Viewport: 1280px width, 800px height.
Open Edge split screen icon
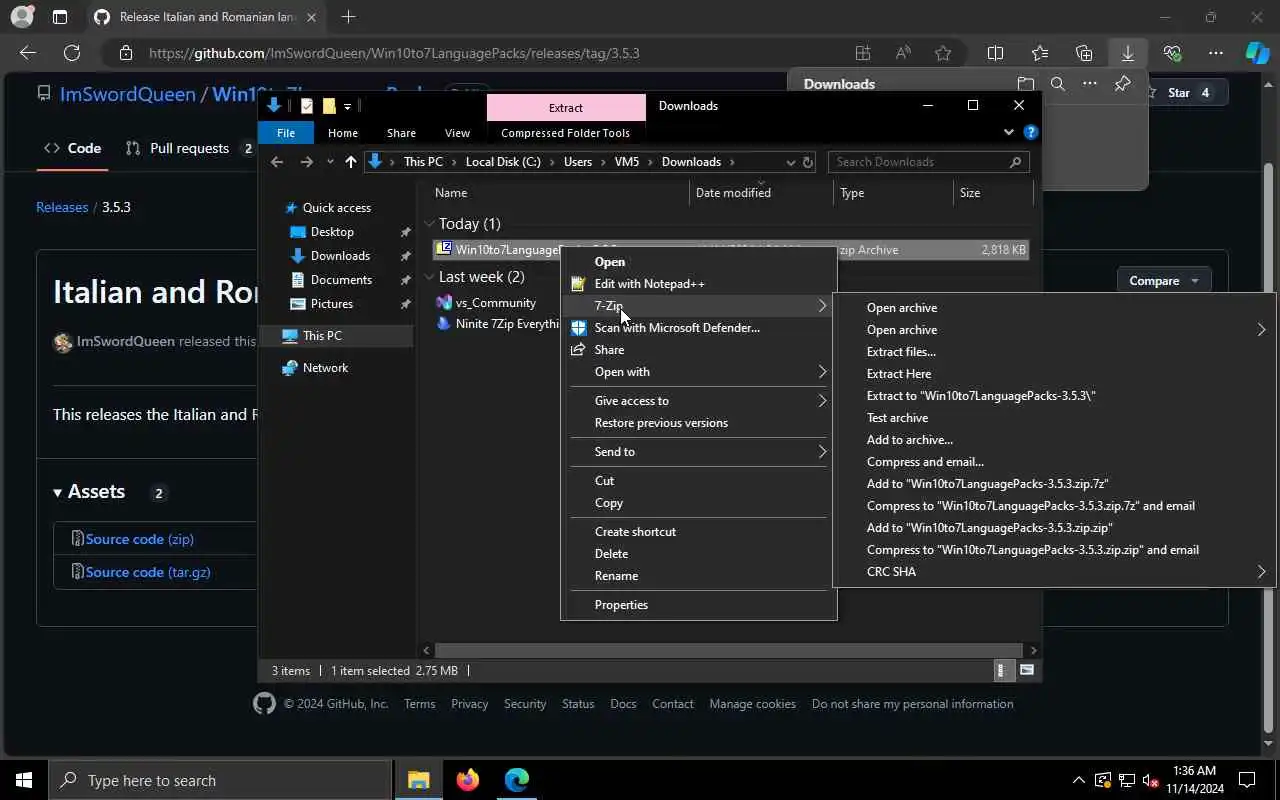[x=995, y=53]
